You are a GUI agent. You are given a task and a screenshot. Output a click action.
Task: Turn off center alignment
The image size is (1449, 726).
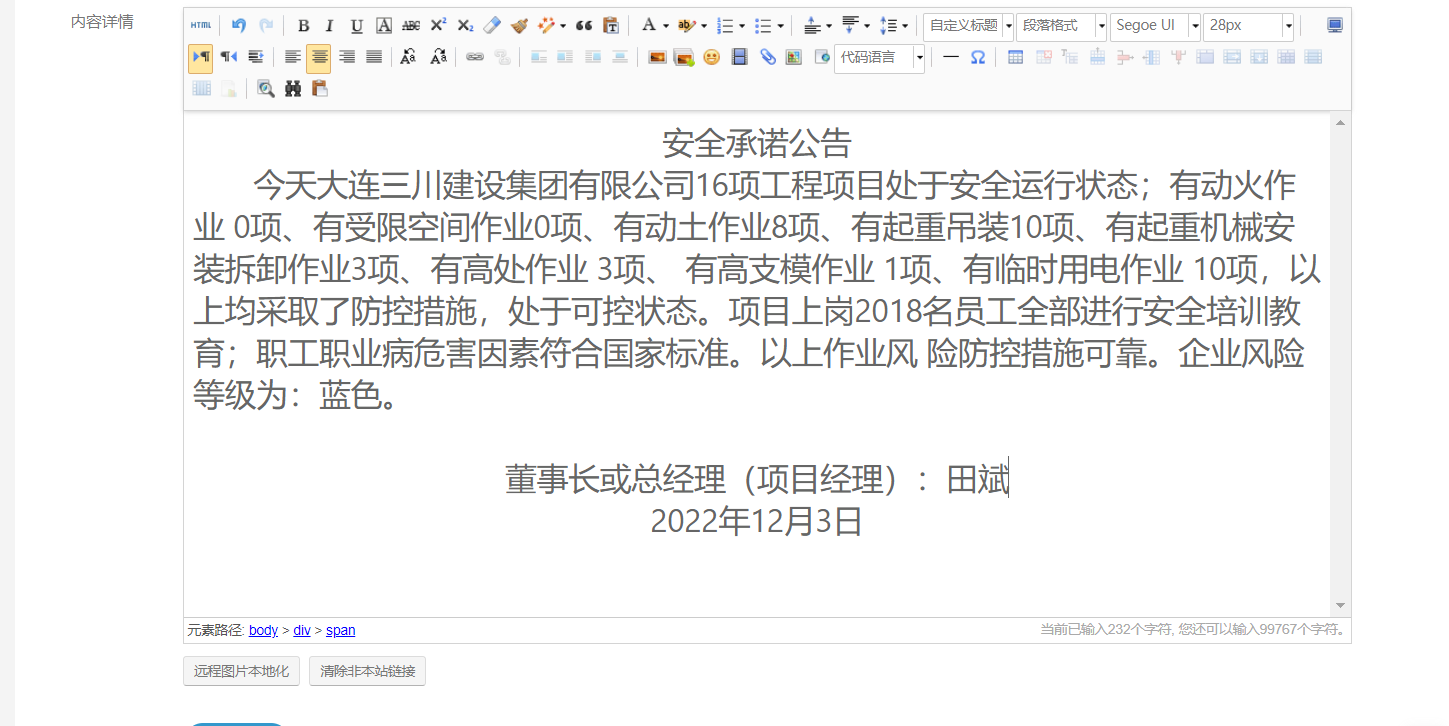point(319,57)
